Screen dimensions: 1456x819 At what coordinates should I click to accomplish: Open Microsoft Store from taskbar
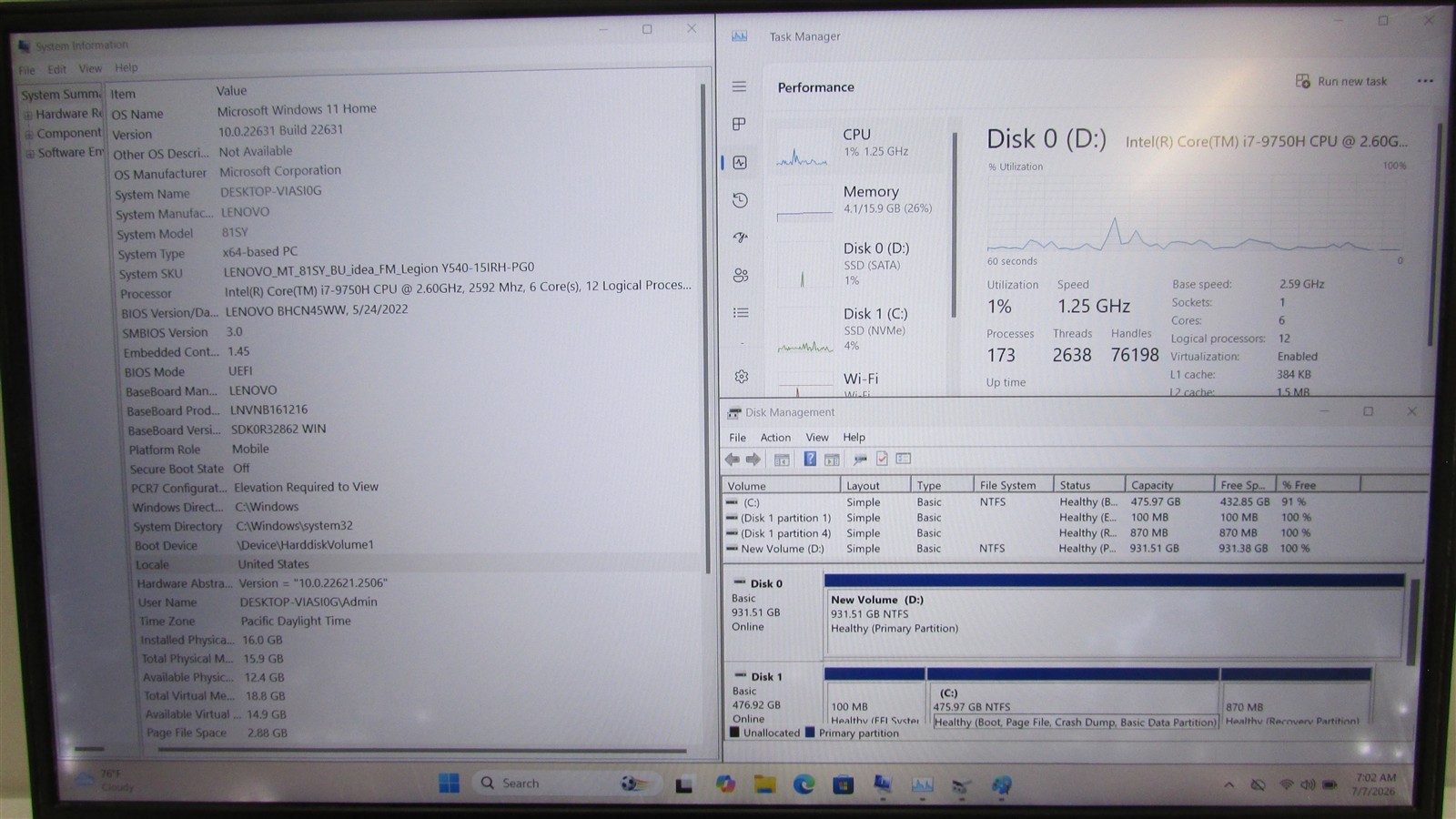click(x=844, y=784)
